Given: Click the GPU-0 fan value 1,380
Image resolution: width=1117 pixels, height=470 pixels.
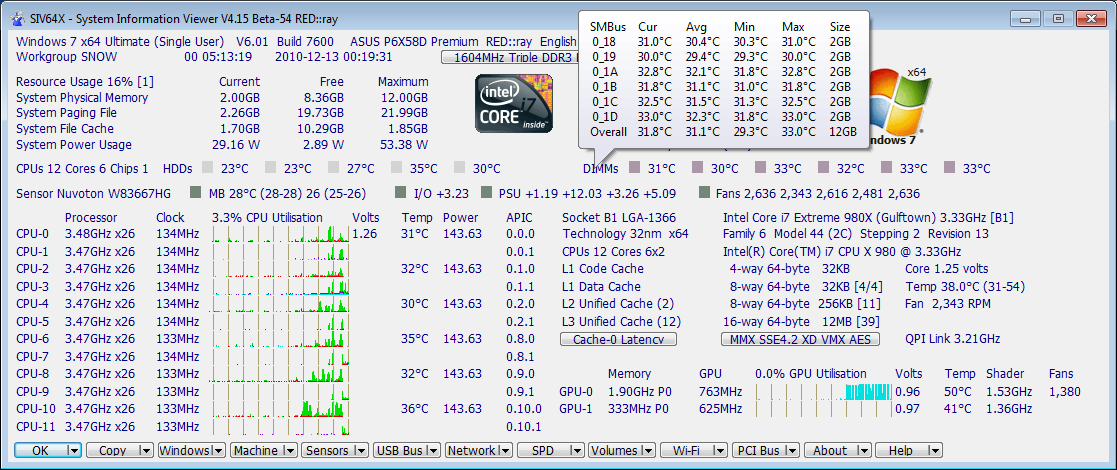Looking at the screenshot, I should [1064, 392].
